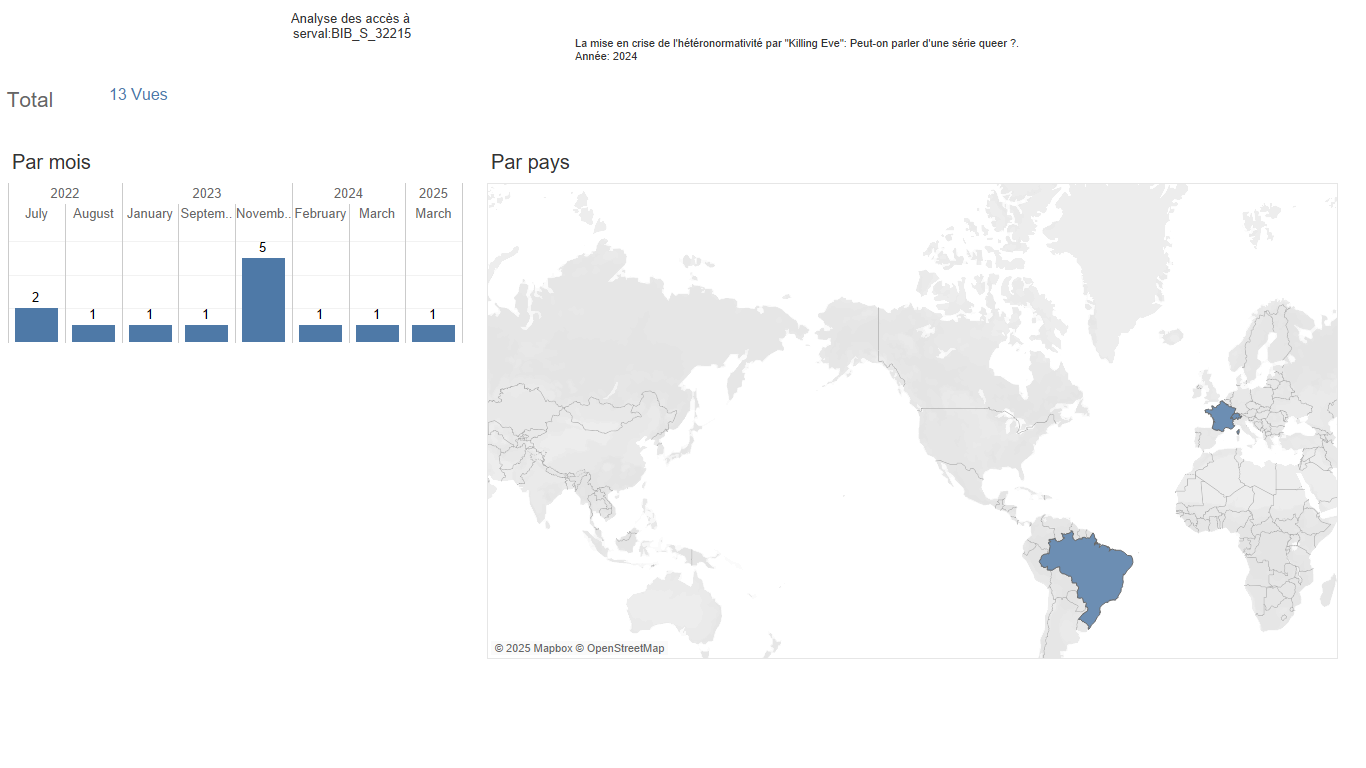This screenshot has height=768, width=1366.
Task: Click the 'Septem..' month label
Action: [206, 214]
